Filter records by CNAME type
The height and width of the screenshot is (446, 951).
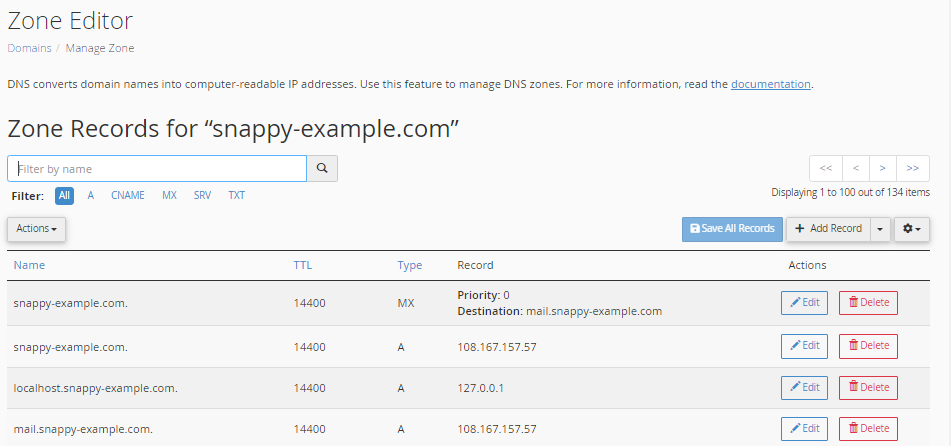tap(127, 195)
